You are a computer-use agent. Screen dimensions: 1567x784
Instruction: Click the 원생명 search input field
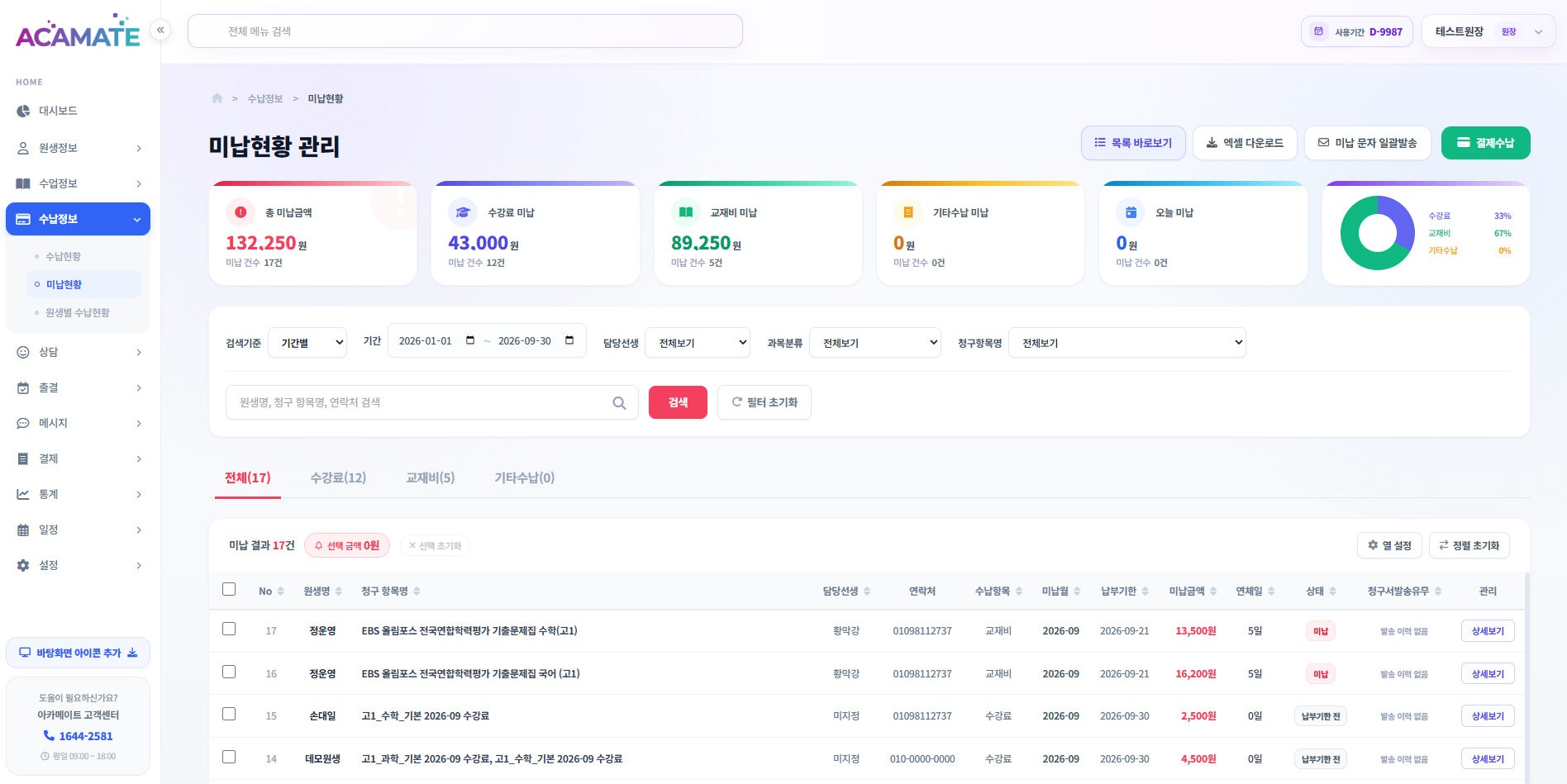coord(432,402)
